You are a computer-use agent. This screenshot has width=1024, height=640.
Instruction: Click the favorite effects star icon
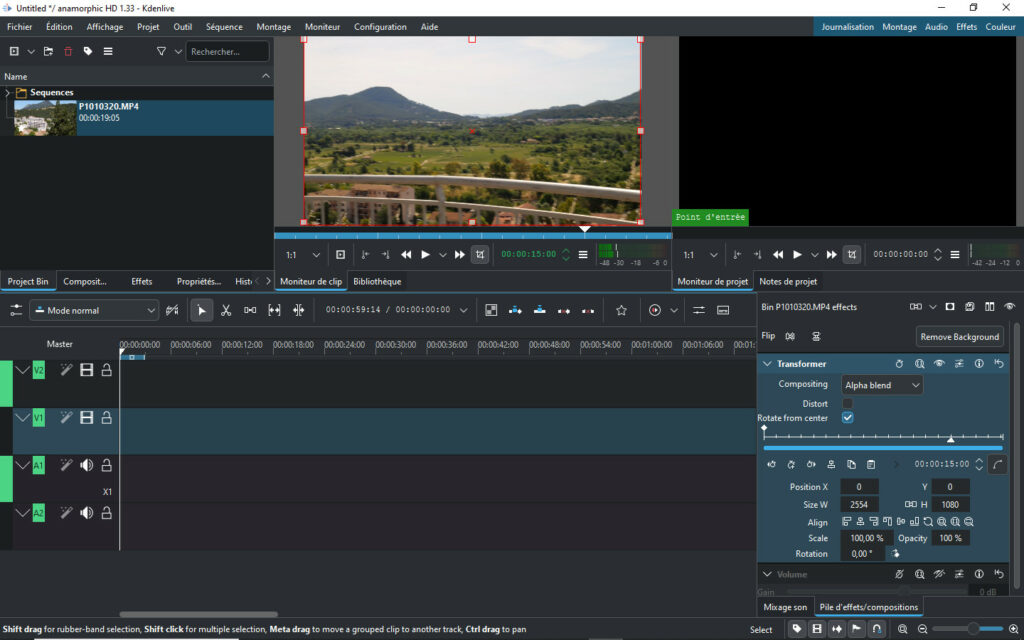(x=621, y=310)
